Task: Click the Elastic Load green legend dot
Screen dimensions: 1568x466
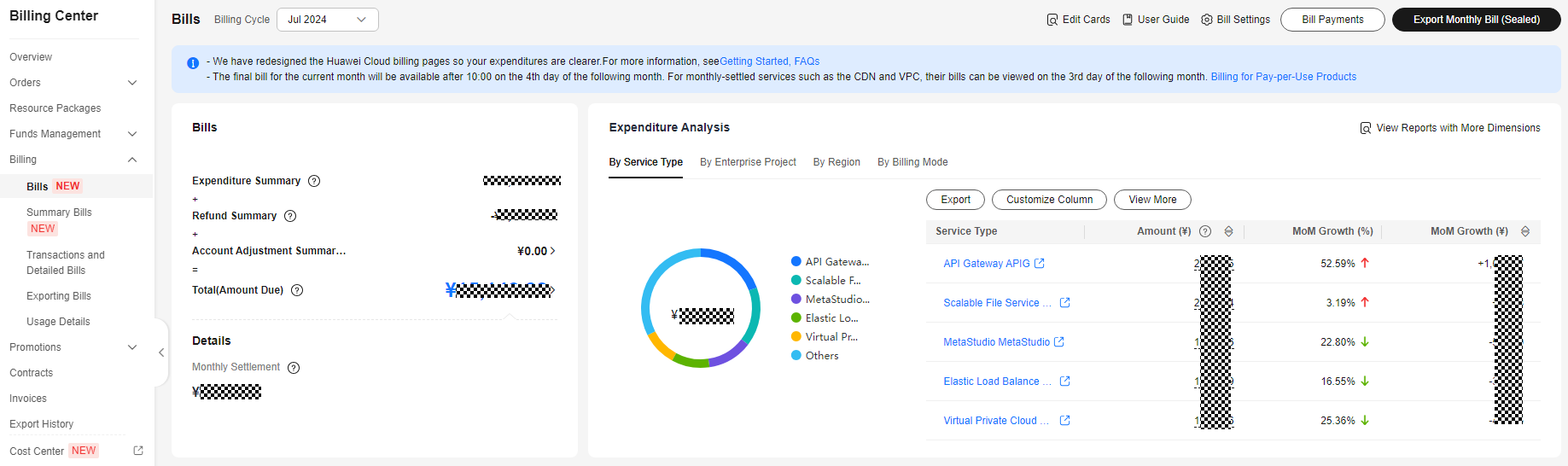Action: [x=796, y=318]
